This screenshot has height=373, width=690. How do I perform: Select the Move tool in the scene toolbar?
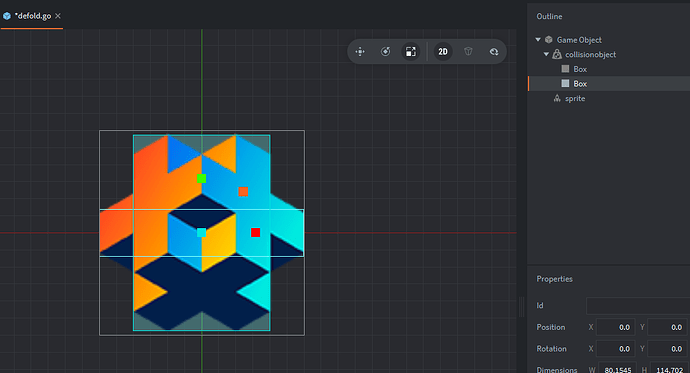point(360,52)
